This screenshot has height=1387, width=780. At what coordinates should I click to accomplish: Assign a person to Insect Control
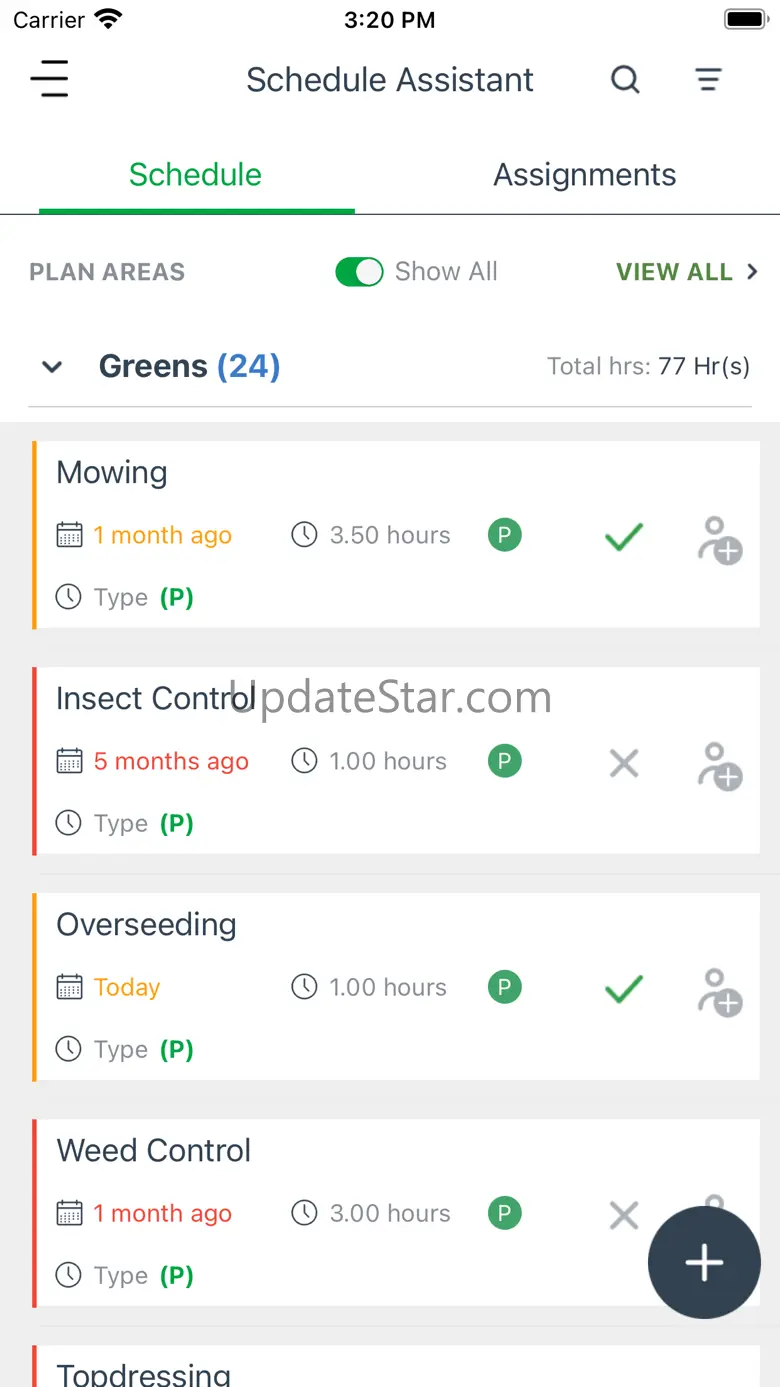(719, 766)
